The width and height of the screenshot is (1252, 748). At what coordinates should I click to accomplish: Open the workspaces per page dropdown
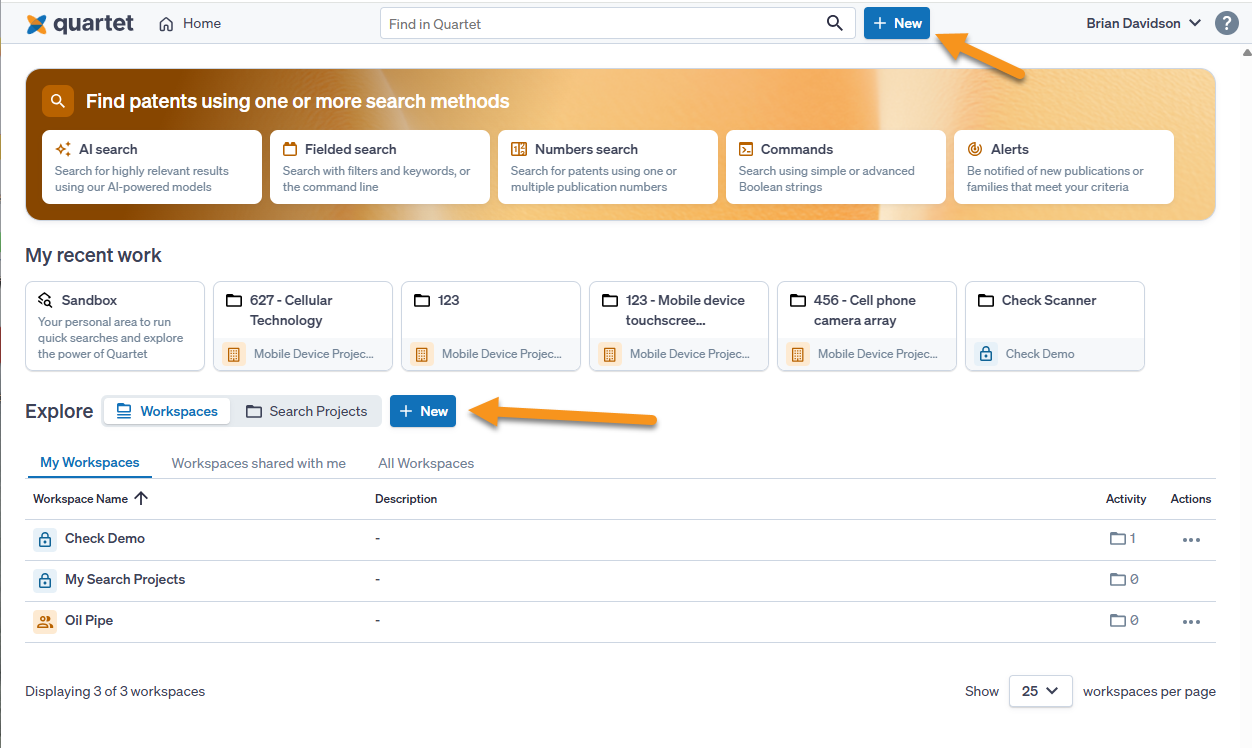click(x=1040, y=691)
